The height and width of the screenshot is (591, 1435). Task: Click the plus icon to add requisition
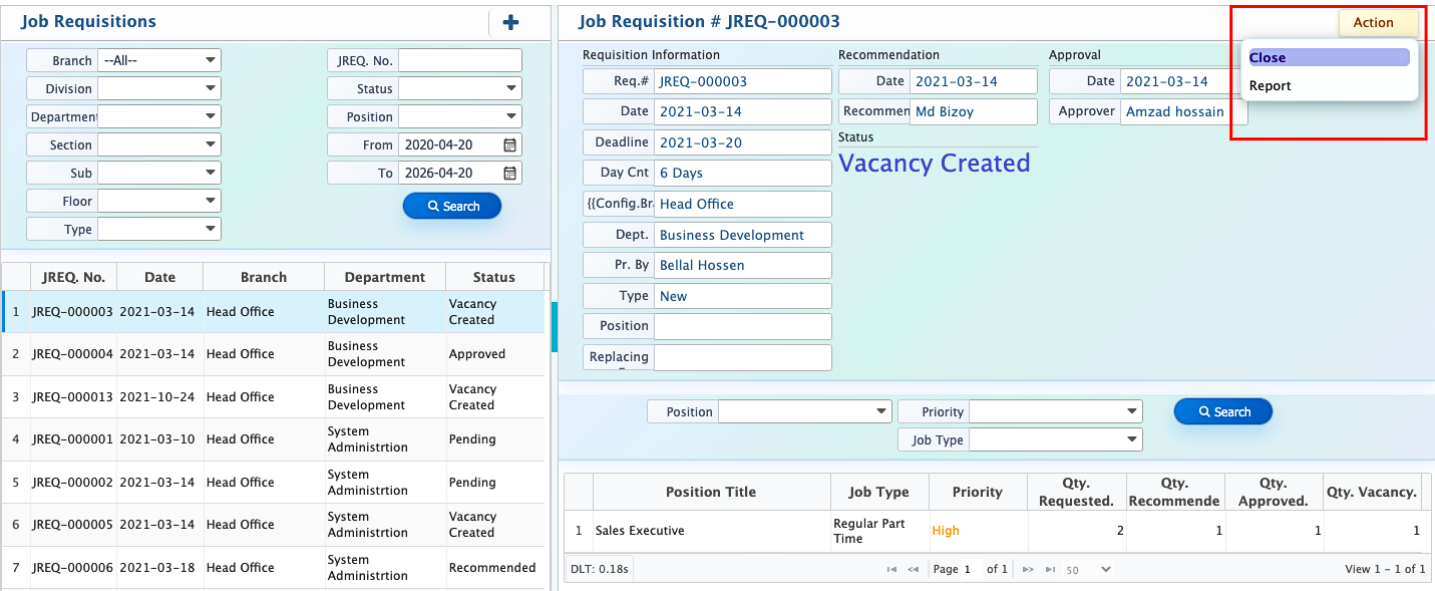(x=510, y=22)
